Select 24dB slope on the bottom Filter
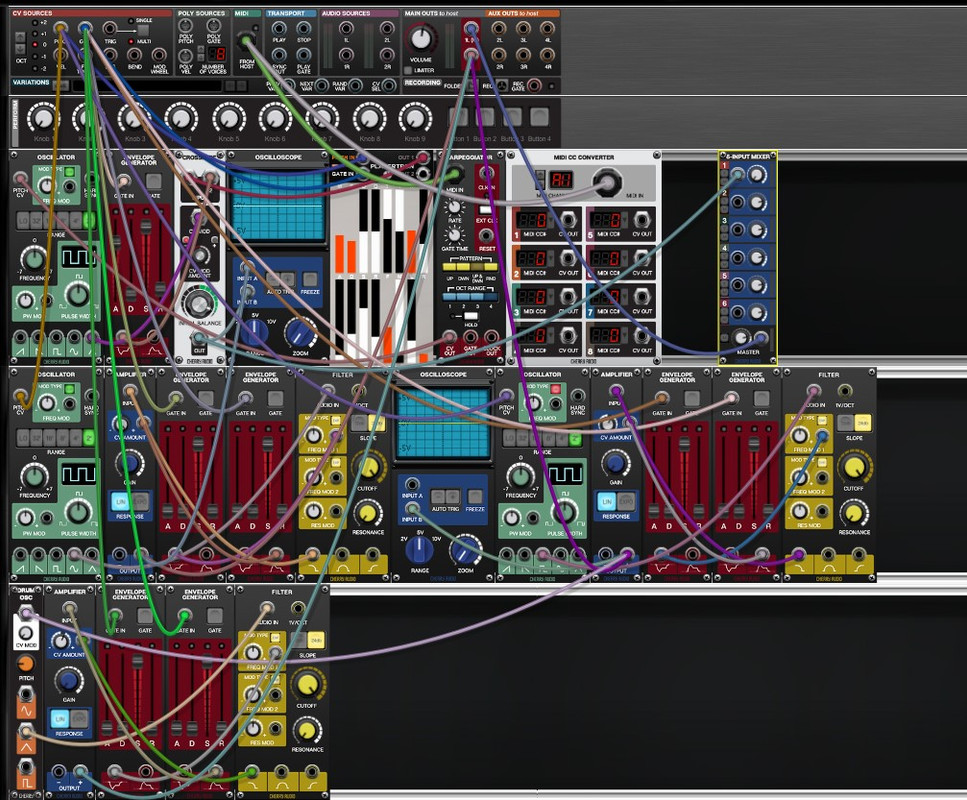 pyautogui.click(x=315, y=640)
